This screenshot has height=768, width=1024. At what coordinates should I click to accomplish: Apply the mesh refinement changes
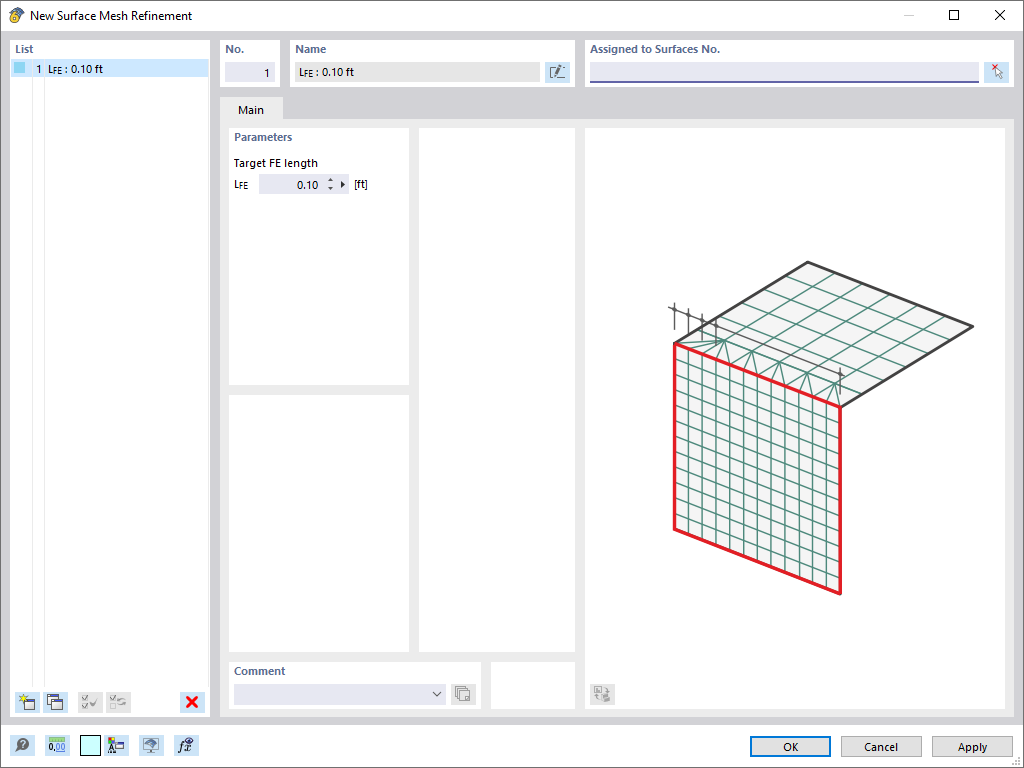[x=971, y=746]
